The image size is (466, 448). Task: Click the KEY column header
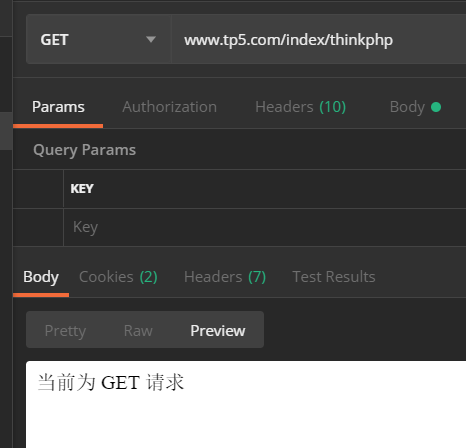(x=82, y=189)
